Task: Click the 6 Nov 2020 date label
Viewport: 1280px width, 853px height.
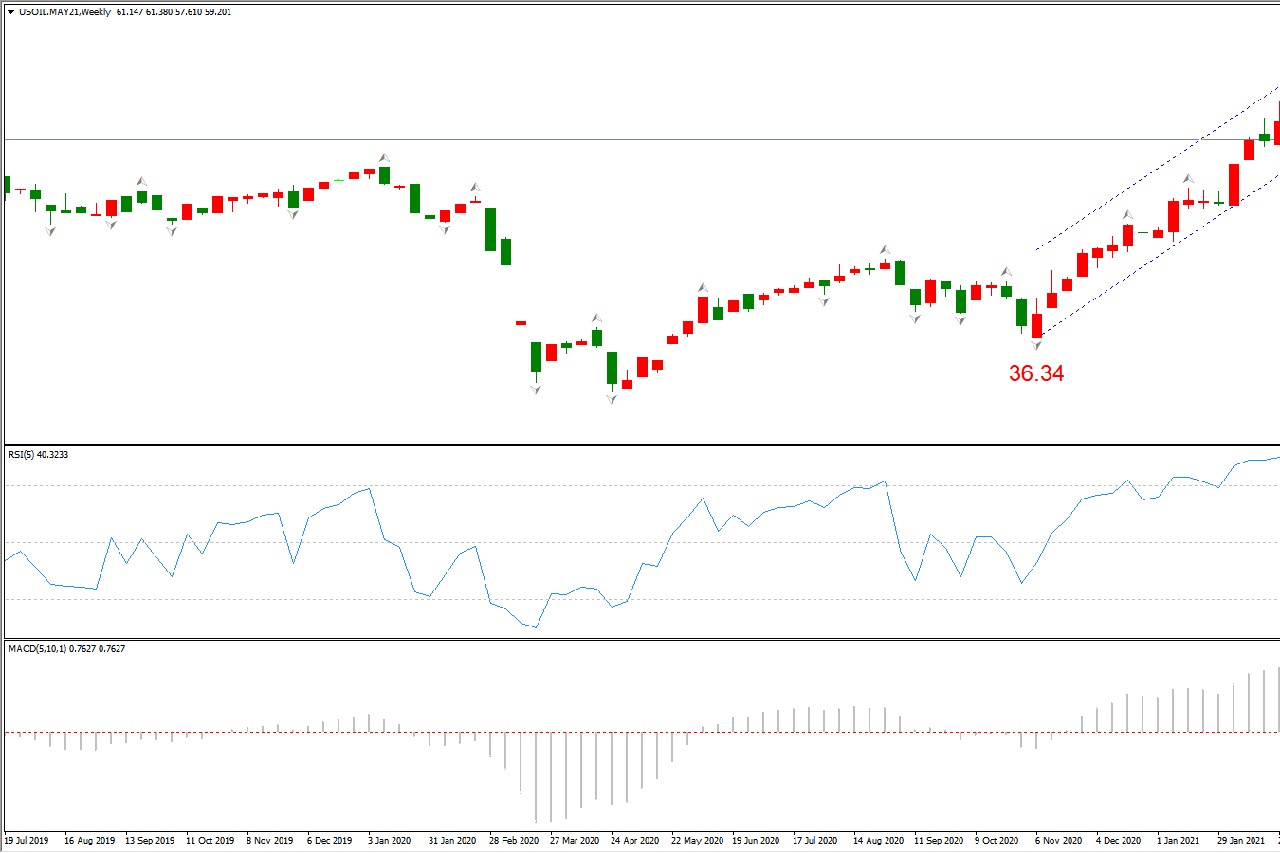Action: (1059, 842)
